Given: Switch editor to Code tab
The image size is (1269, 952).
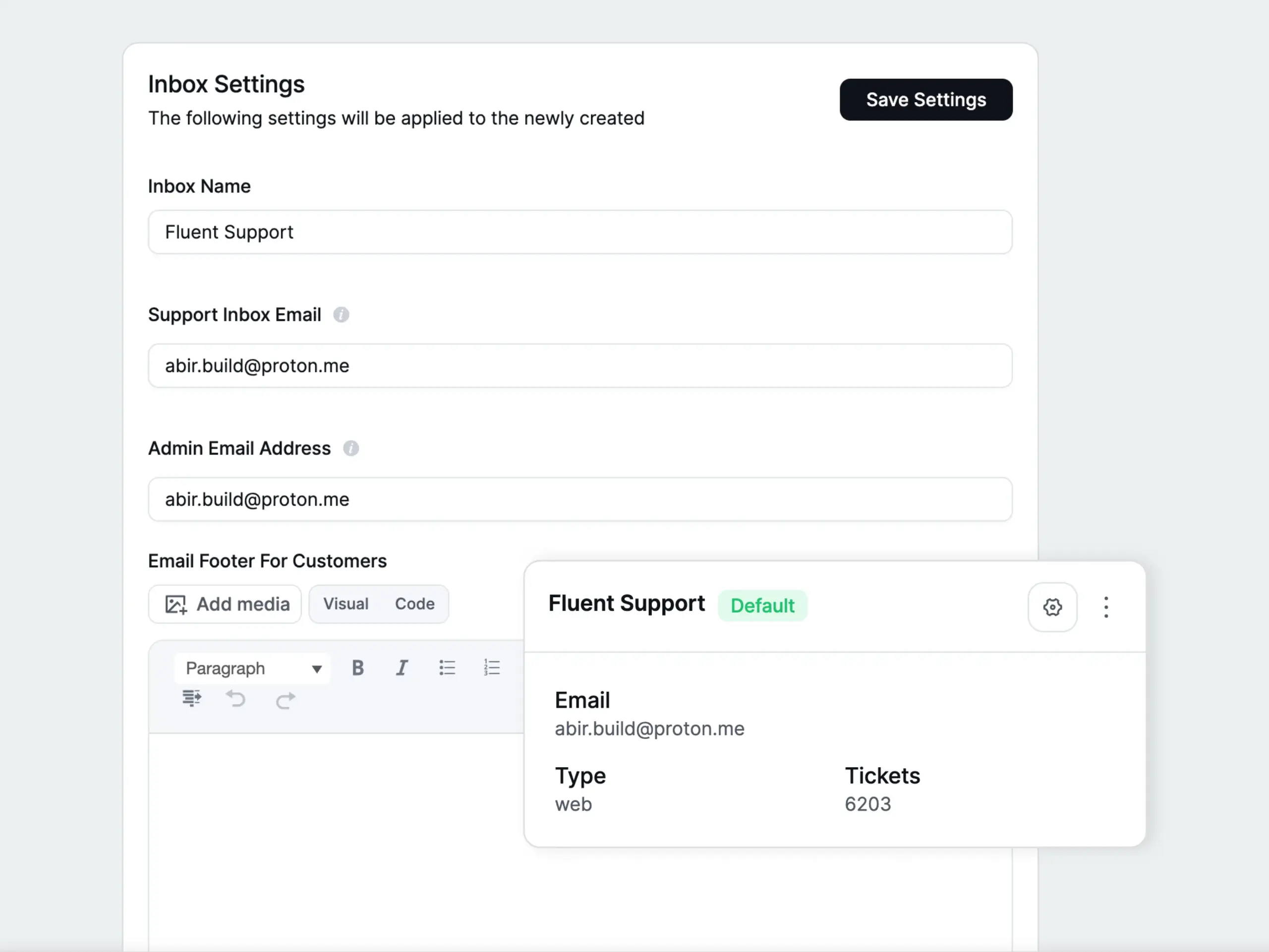Looking at the screenshot, I should tap(415, 604).
